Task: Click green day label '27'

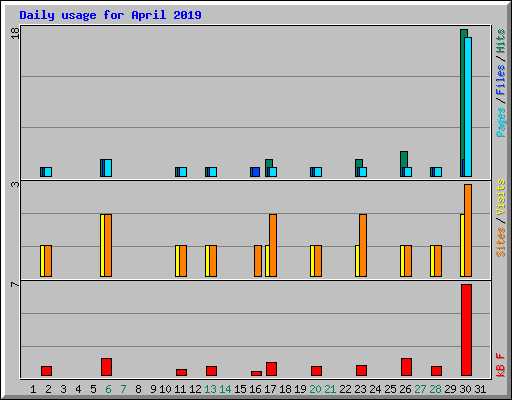Action: [420, 389]
